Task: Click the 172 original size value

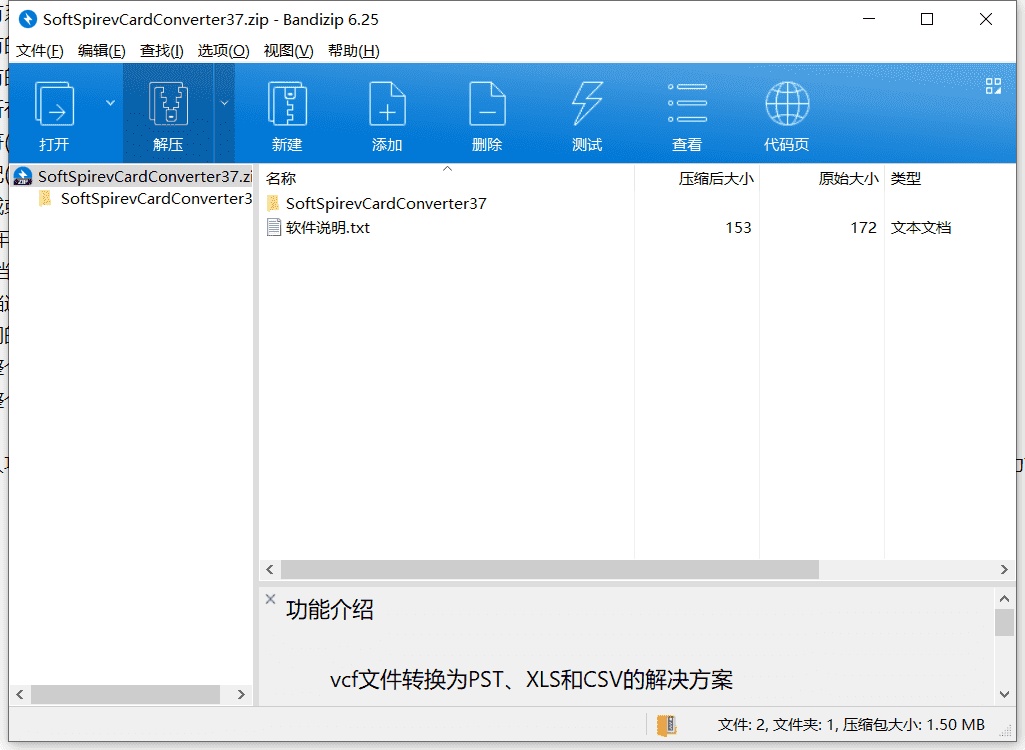Action: [863, 228]
